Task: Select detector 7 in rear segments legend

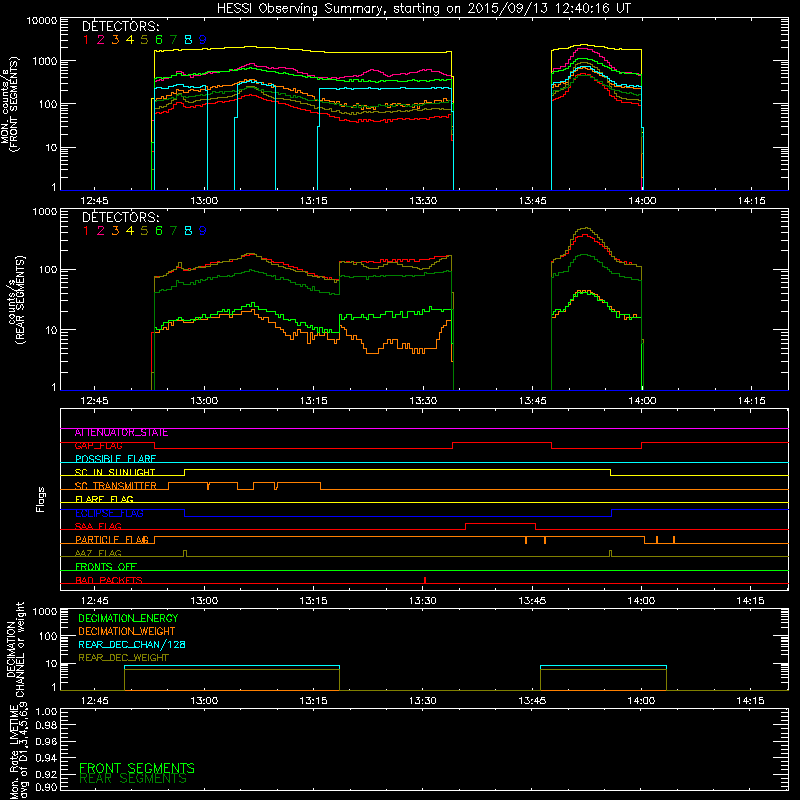Action: pyautogui.click(x=173, y=231)
